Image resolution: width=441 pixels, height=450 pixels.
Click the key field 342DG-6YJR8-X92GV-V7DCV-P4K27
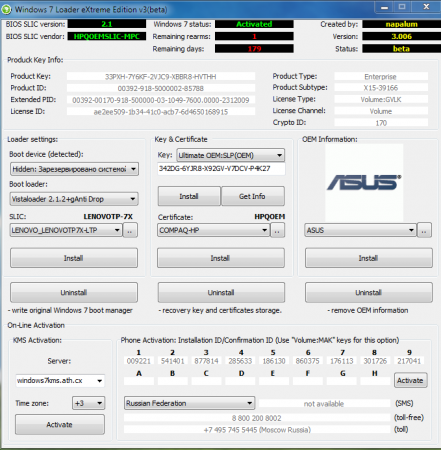click(x=221, y=169)
